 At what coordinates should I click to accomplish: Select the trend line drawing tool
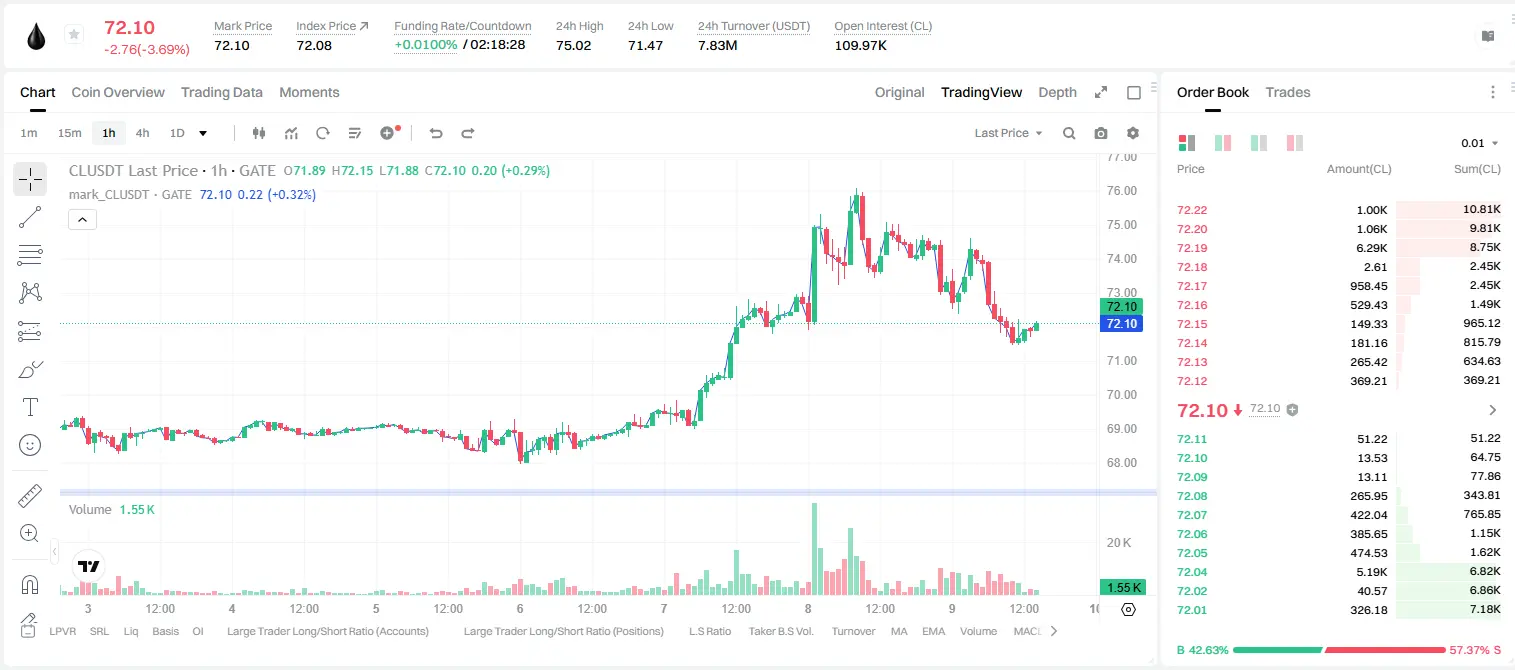pyautogui.click(x=30, y=217)
